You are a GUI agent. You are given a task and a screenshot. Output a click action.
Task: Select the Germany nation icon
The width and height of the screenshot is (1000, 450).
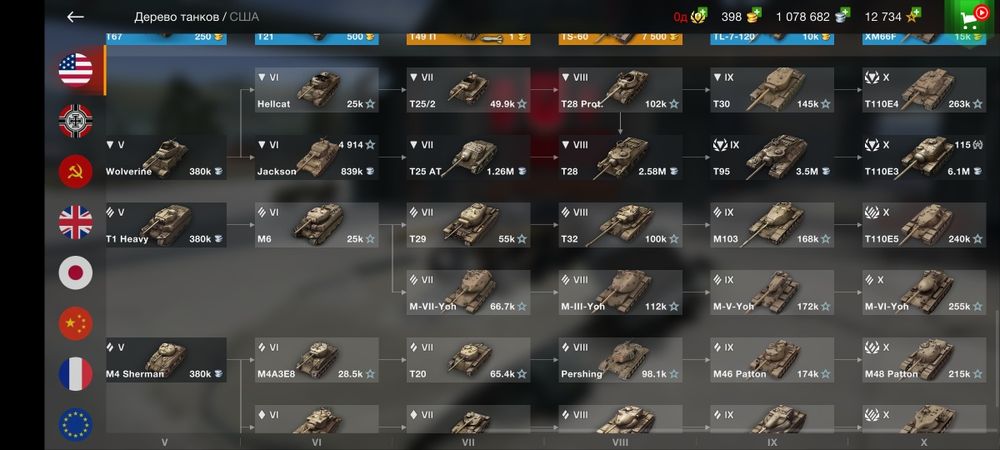pyautogui.click(x=76, y=121)
